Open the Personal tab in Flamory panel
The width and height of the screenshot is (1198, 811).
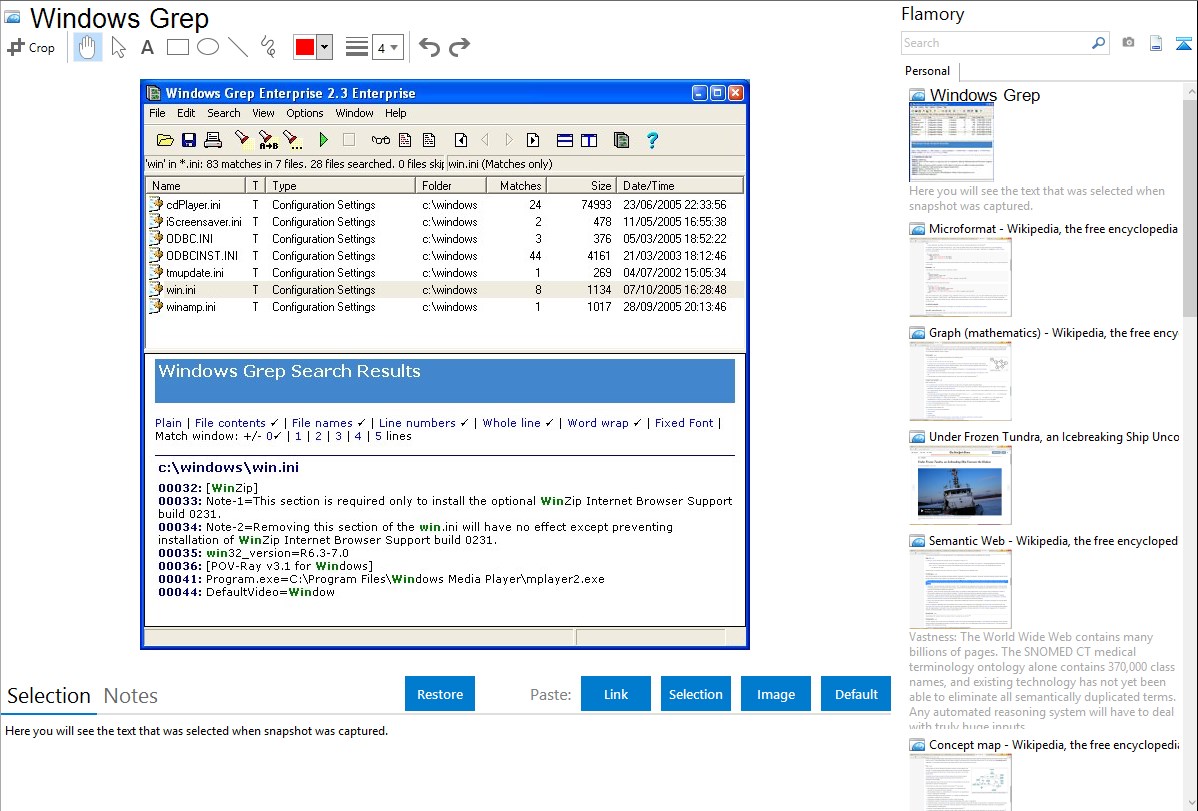click(x=928, y=71)
